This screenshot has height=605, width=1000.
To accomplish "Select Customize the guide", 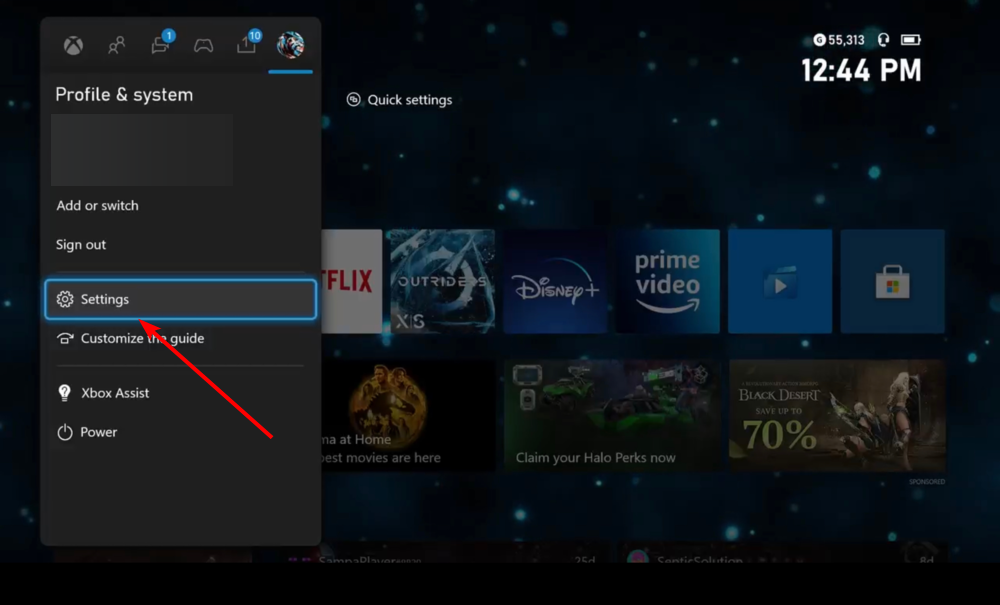I will [x=142, y=338].
